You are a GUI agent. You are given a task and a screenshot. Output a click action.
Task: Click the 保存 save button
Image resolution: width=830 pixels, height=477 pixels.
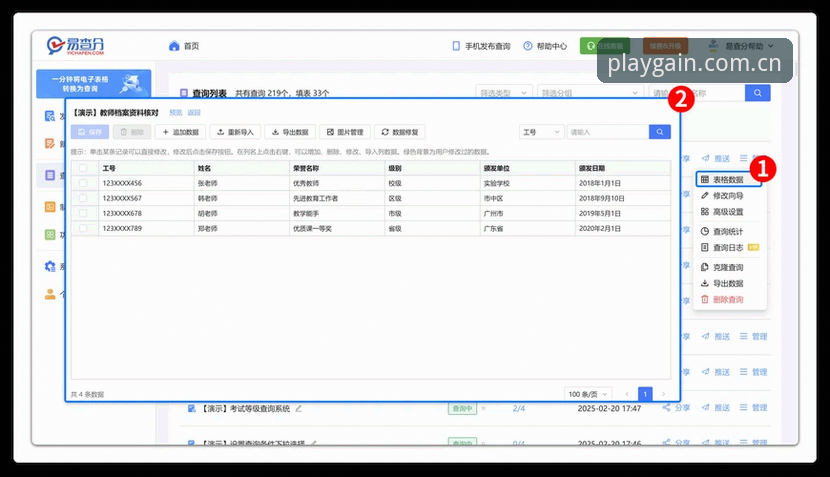90,132
